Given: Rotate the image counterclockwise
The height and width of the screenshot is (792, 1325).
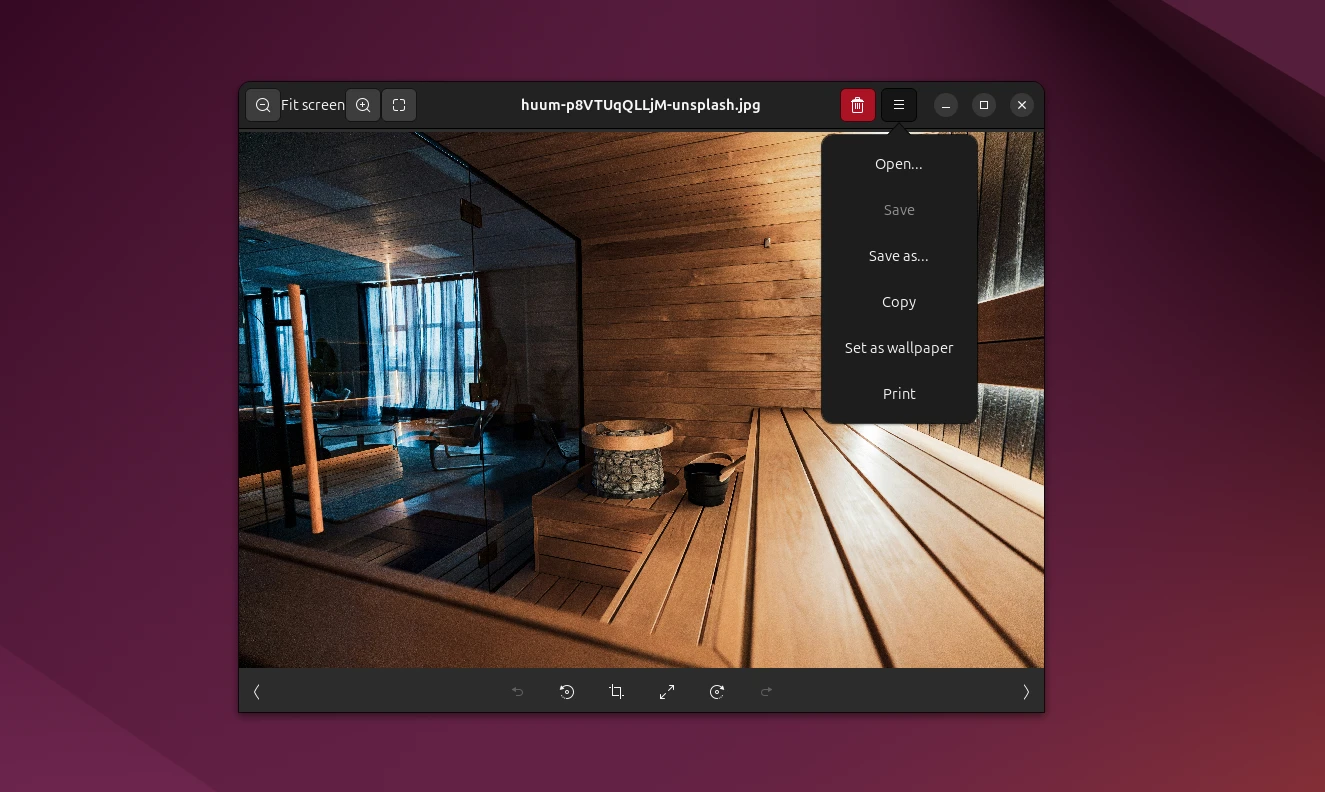Looking at the screenshot, I should click(x=567, y=692).
